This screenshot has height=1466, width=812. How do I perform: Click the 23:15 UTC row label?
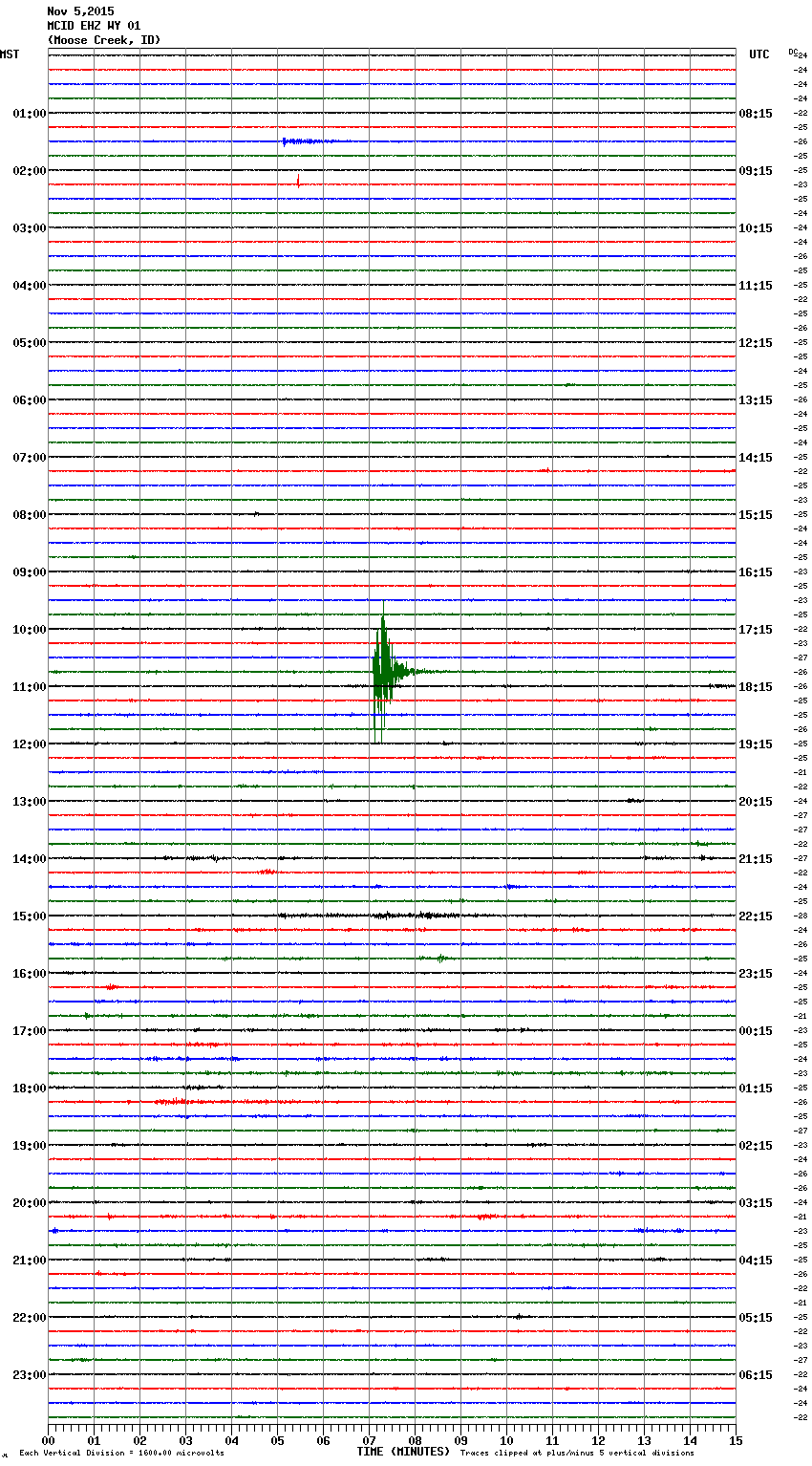pyautogui.click(x=756, y=973)
